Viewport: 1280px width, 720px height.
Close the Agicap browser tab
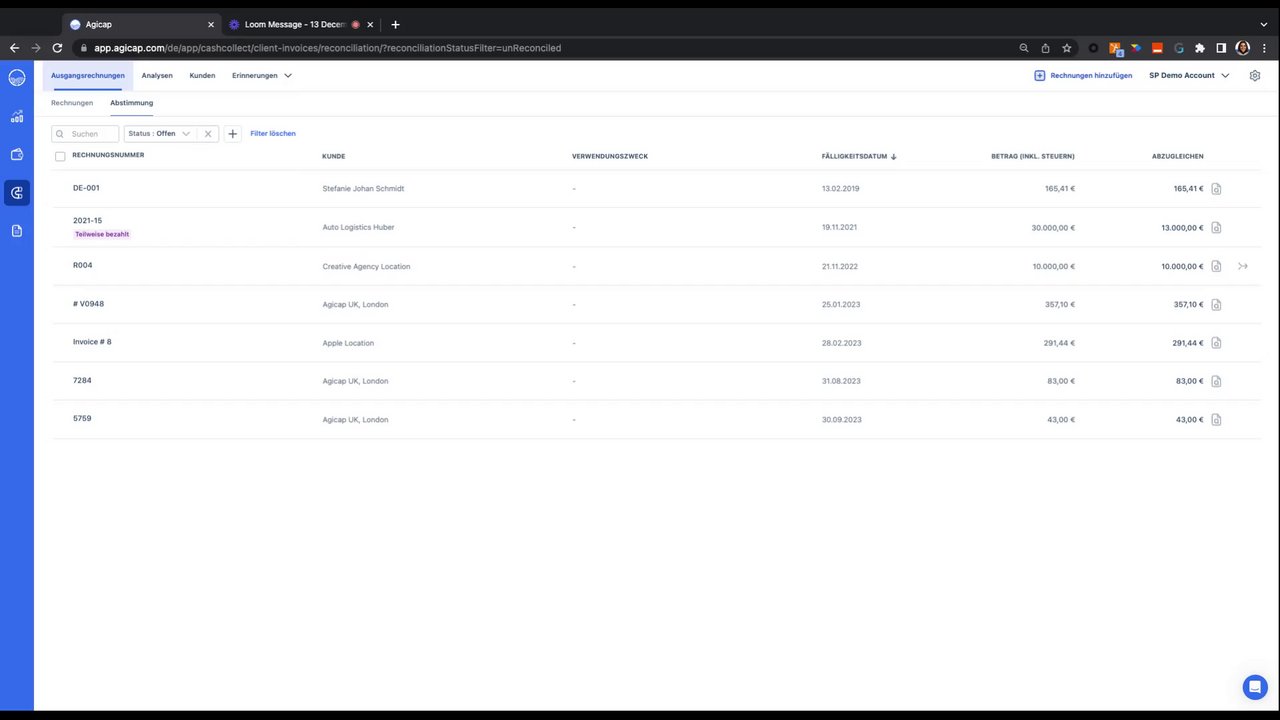coord(210,24)
